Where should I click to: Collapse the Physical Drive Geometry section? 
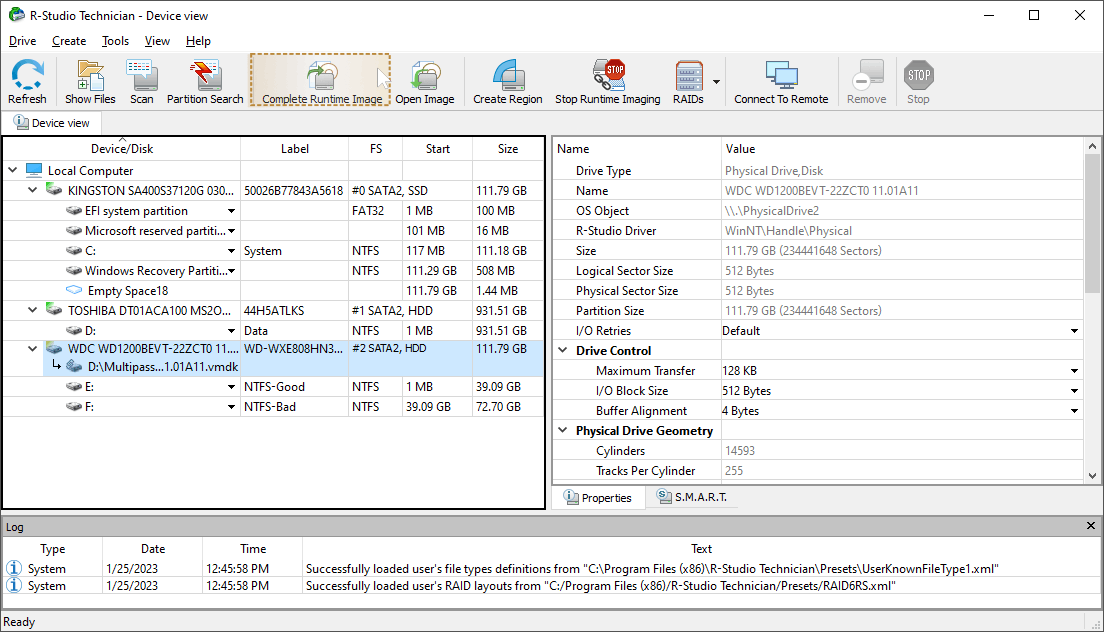[563, 430]
